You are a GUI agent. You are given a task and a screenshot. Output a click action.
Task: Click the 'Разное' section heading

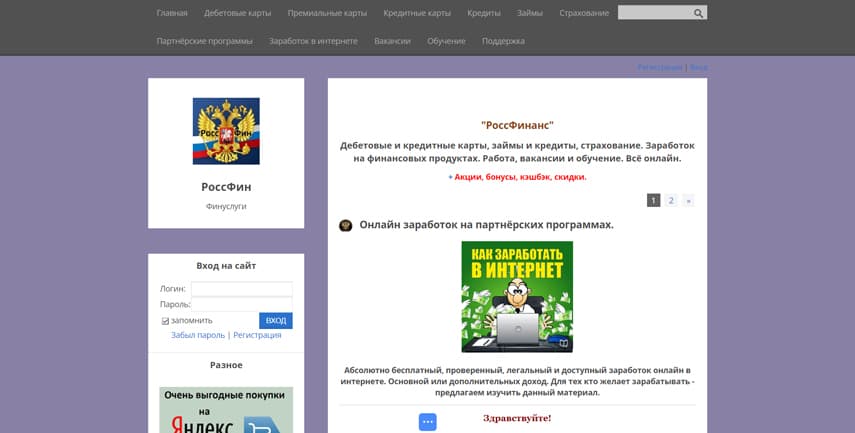226,365
